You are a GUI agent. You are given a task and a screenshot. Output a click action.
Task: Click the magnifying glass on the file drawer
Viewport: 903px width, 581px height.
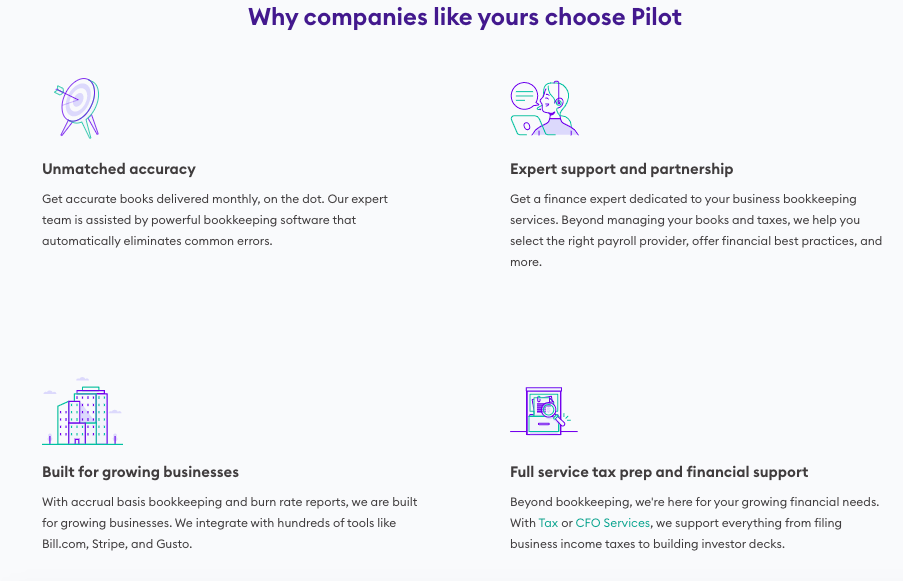[x=551, y=413]
